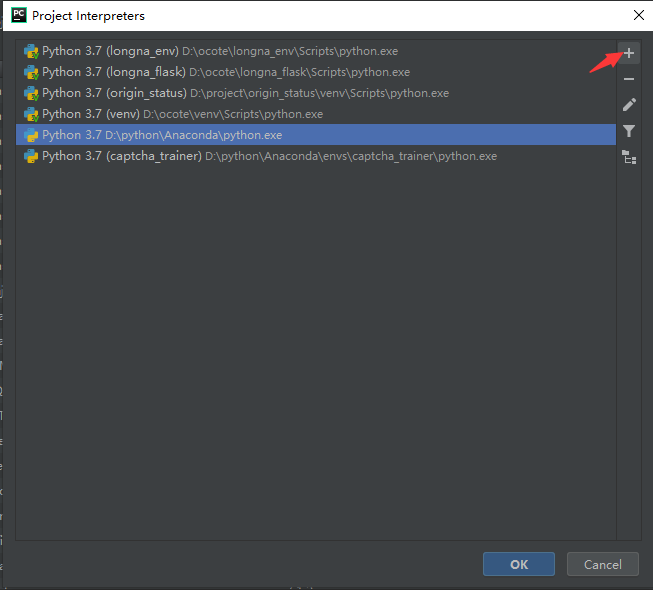Viewport: 653px width, 590px height.
Task: Select Python 3.7 (longna_flask) interpreter
Action: click(200, 72)
